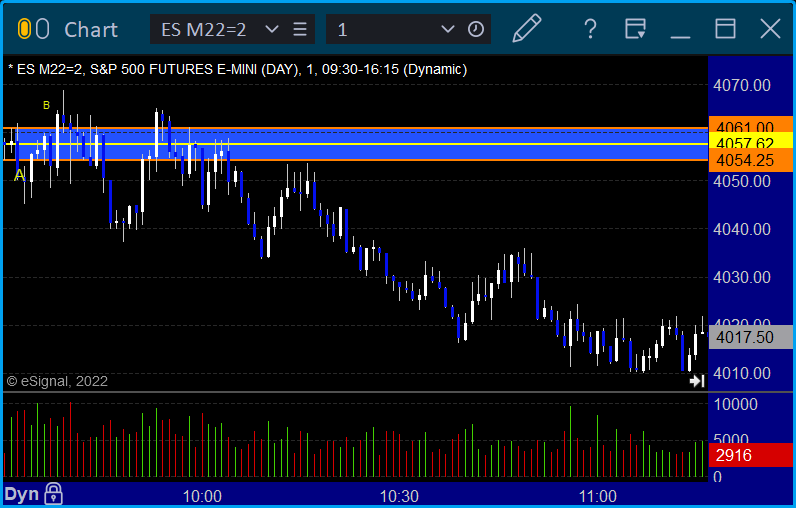The height and width of the screenshot is (508, 796).
Task: Click the 4010.00 price axis label
Action: (742, 373)
